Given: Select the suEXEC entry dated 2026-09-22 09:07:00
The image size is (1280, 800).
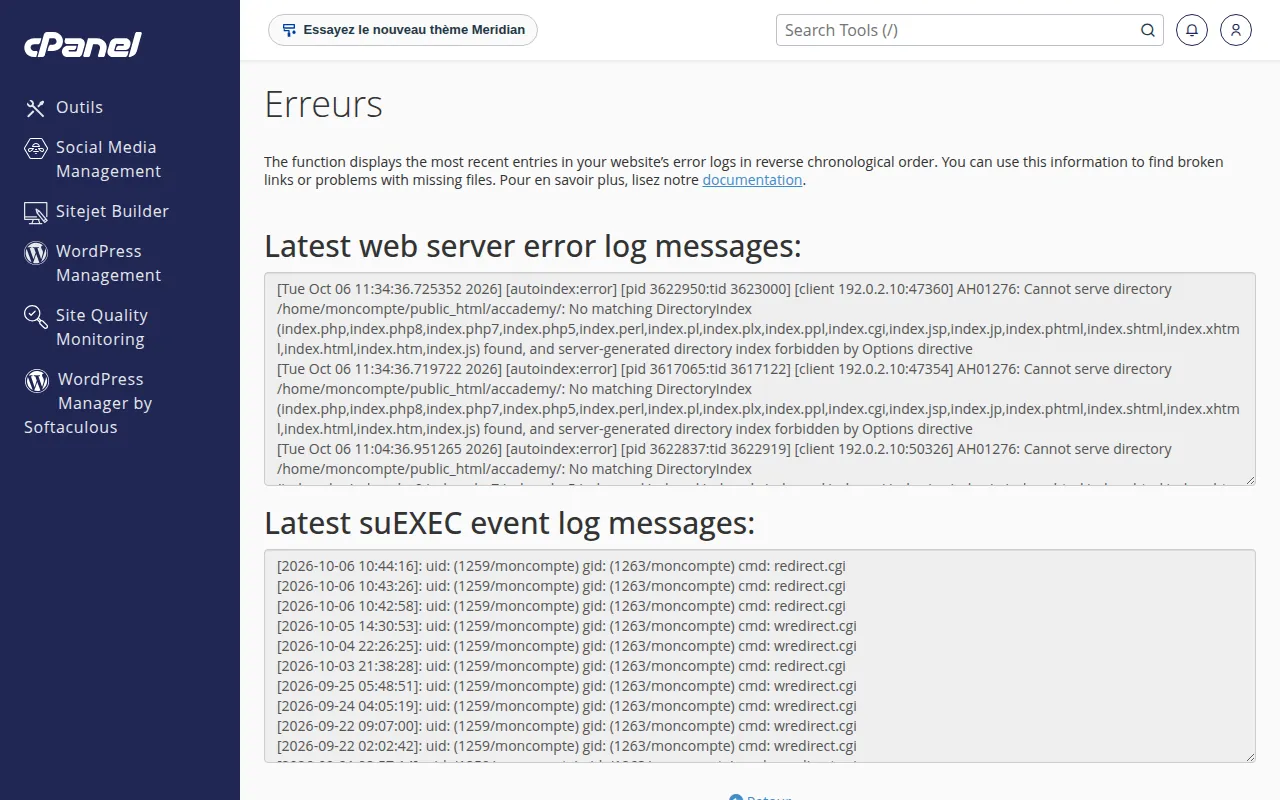Looking at the screenshot, I should (567, 726).
